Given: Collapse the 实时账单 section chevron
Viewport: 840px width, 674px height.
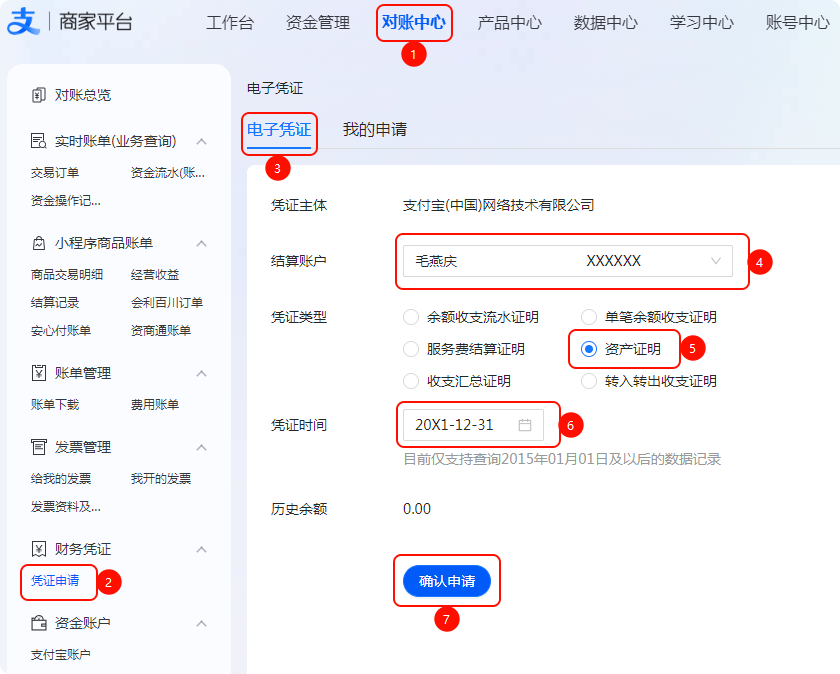Looking at the screenshot, I should tap(201, 141).
